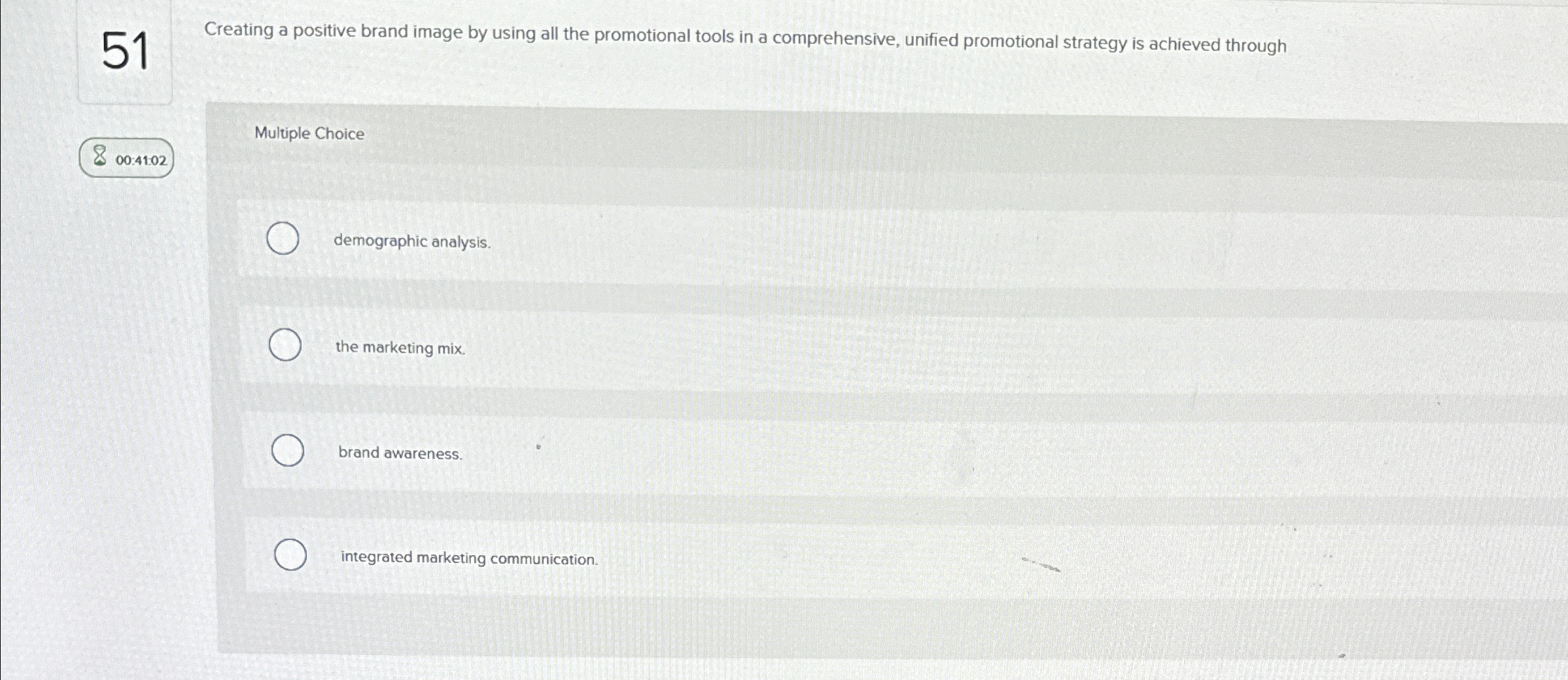Click the question 51 panel area
The image size is (1568, 680).
126,52
